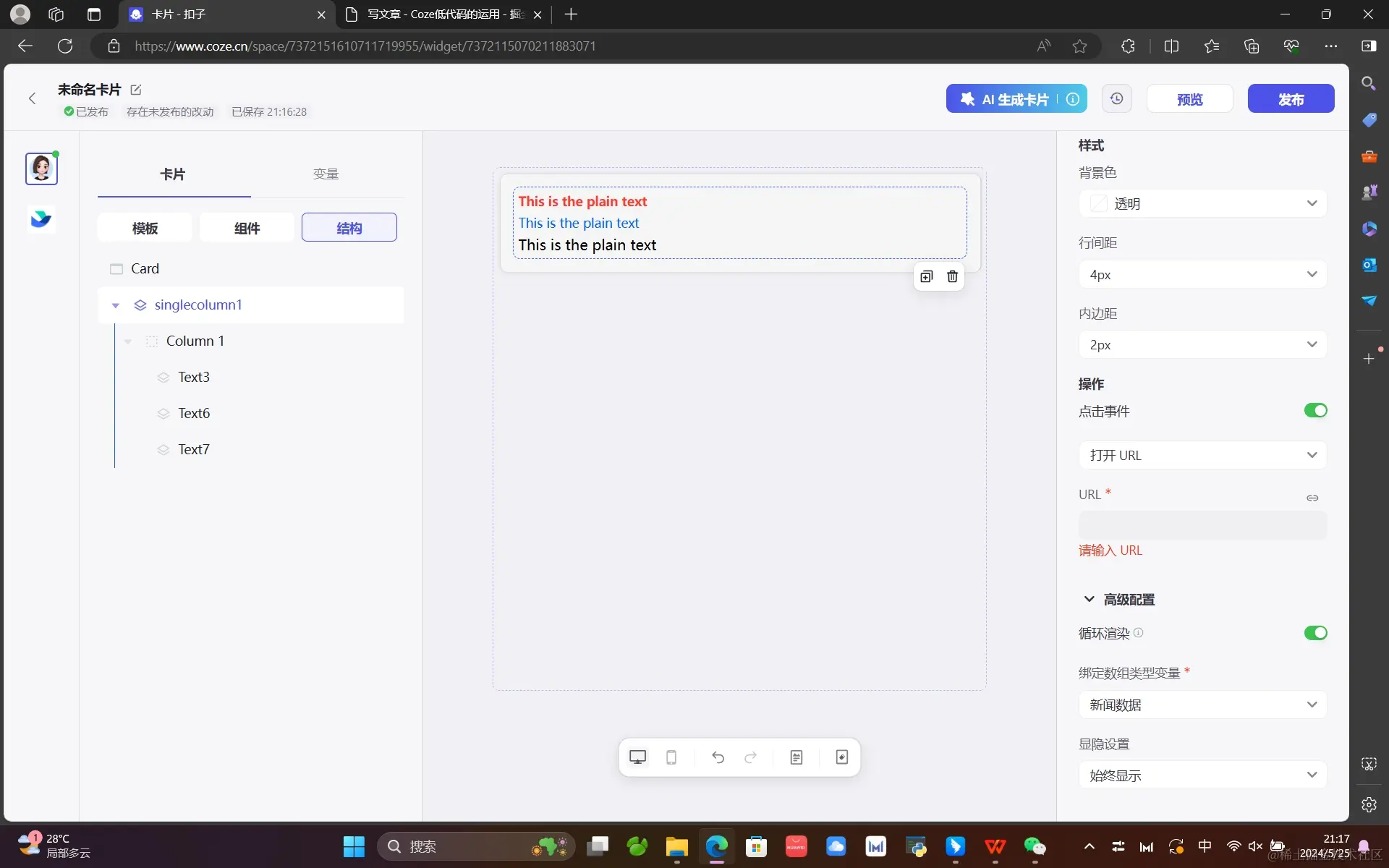The height and width of the screenshot is (868, 1389).
Task: Click the link-variable icon beside URL
Action: (x=1312, y=498)
